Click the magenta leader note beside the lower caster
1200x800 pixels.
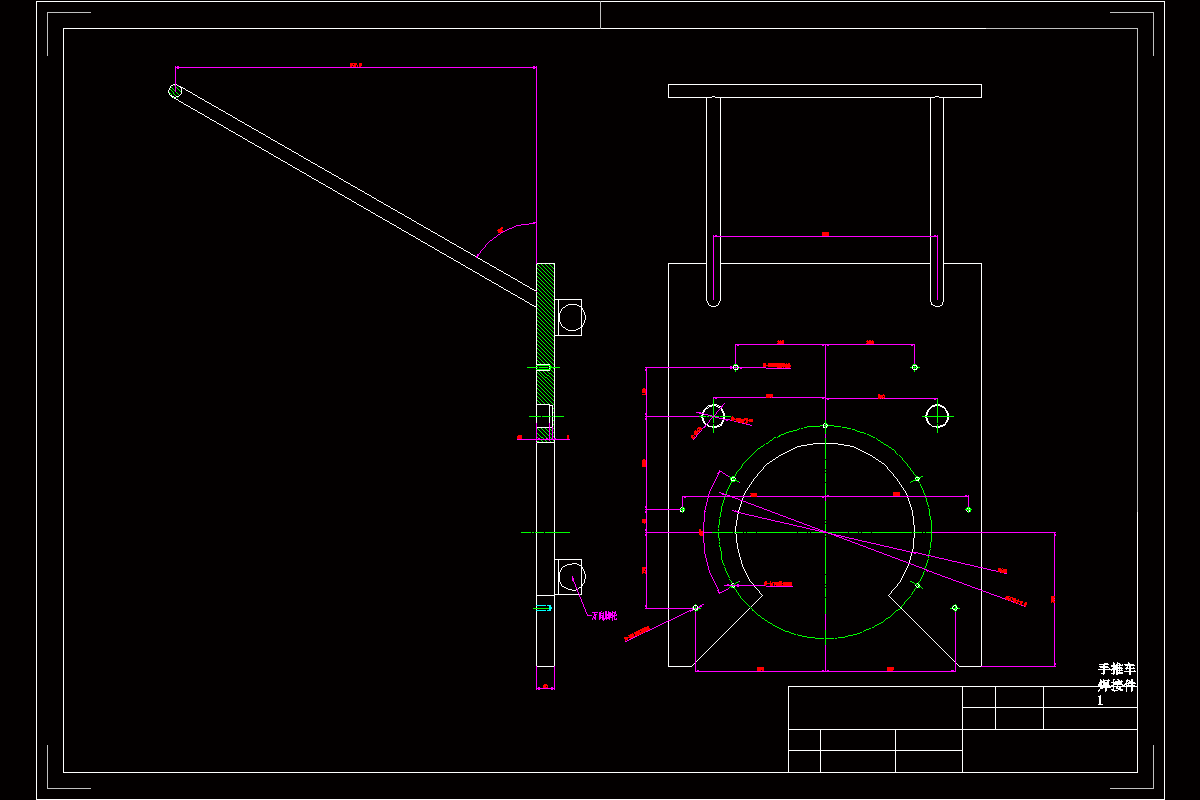click(x=604, y=616)
